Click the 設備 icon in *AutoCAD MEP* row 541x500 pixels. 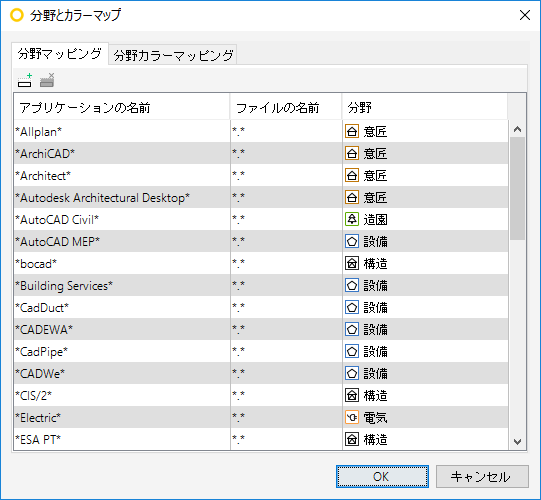[352, 242]
